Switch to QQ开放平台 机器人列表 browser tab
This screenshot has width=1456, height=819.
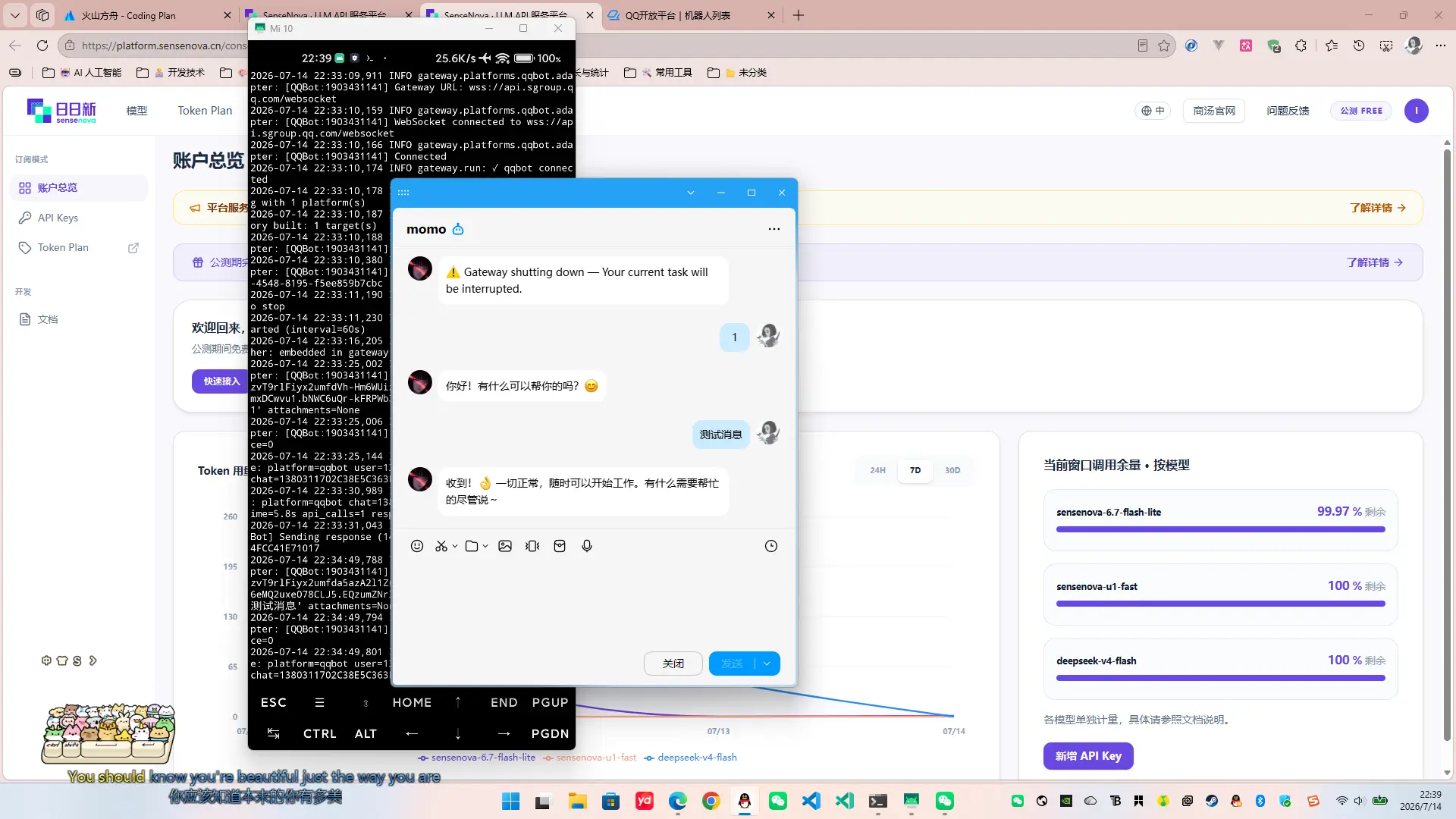pos(692,15)
